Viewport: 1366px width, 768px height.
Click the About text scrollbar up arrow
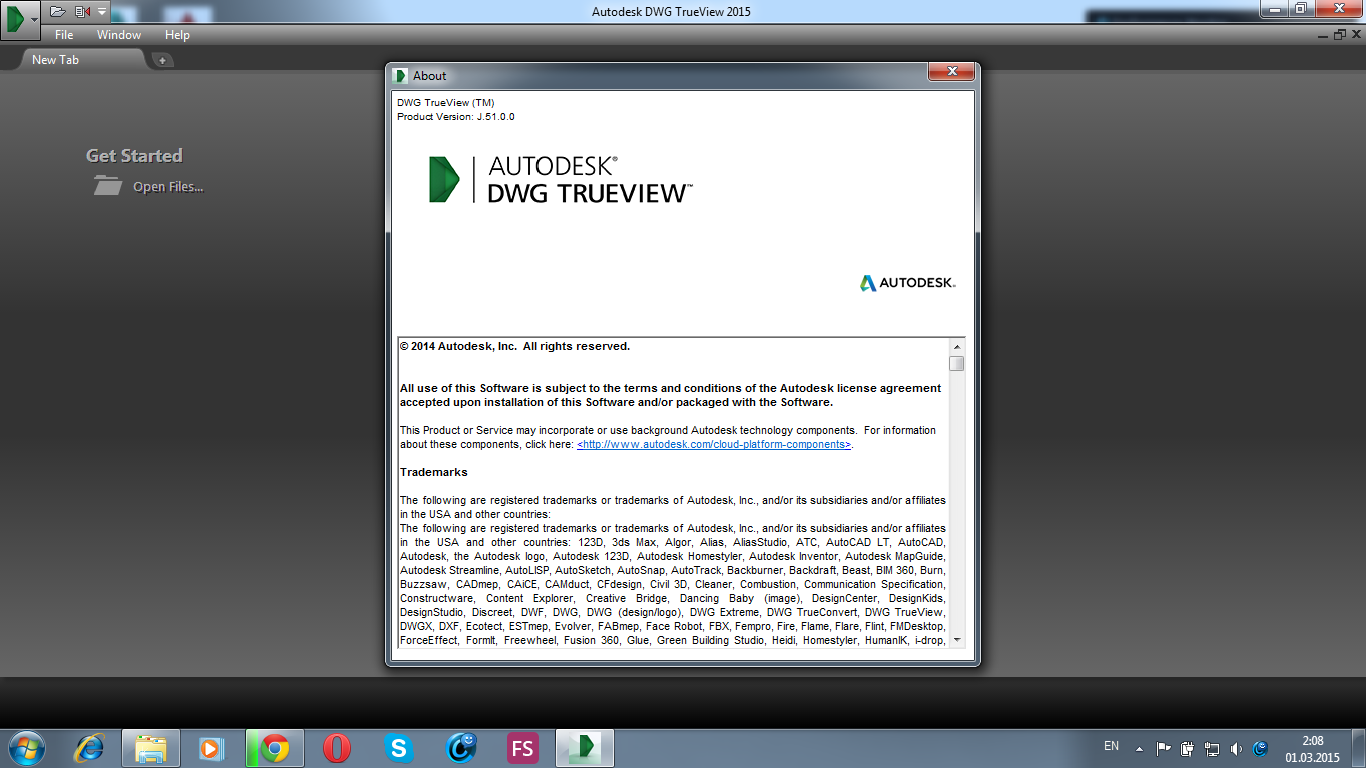coord(957,346)
